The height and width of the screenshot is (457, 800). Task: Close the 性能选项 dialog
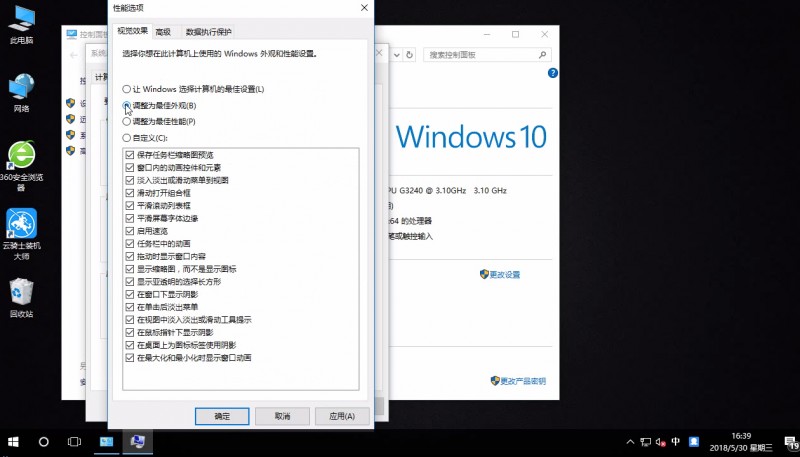(364, 8)
